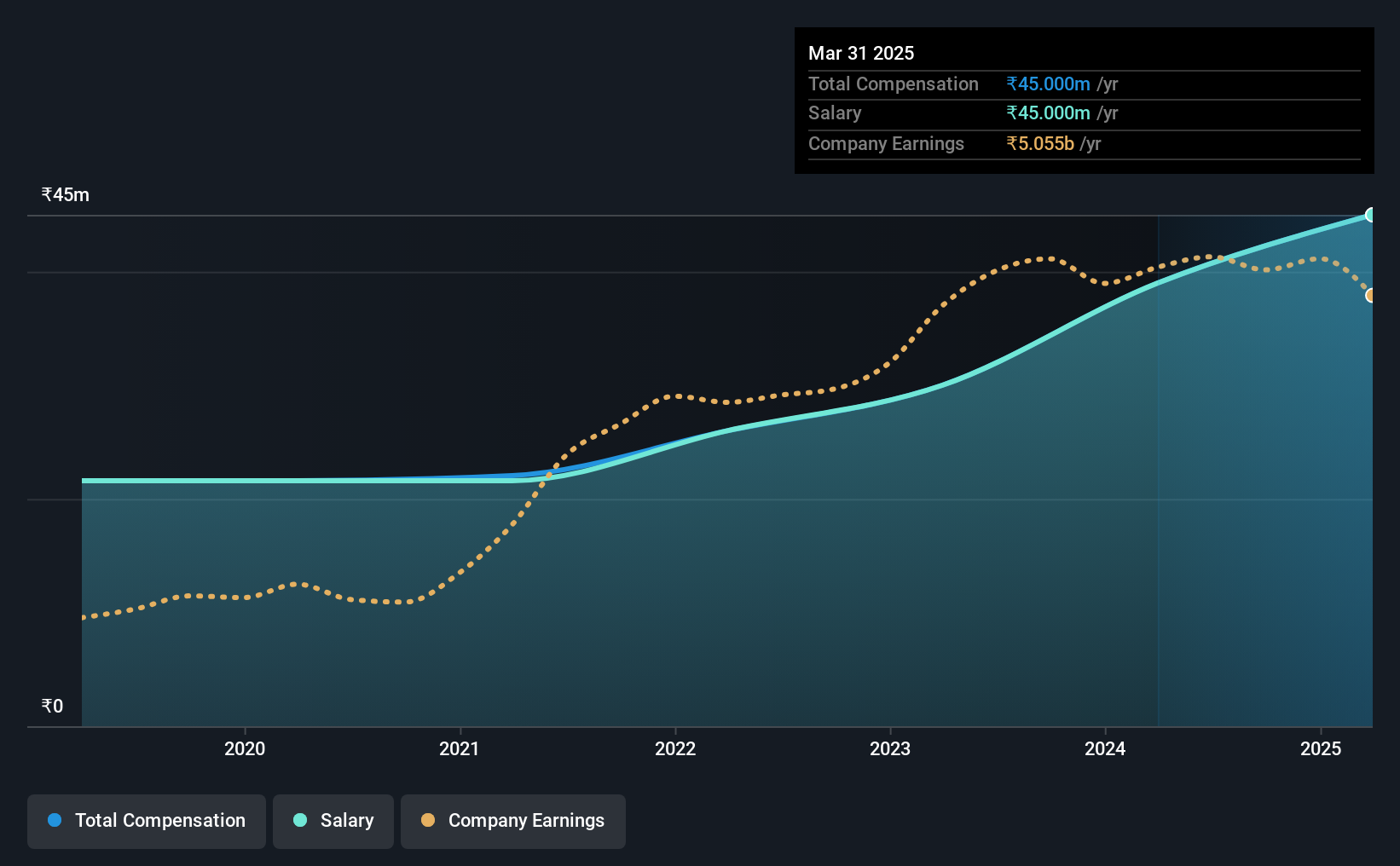The height and width of the screenshot is (866, 1400).
Task: Select the 2025 x-axis label
Action: point(1321,748)
